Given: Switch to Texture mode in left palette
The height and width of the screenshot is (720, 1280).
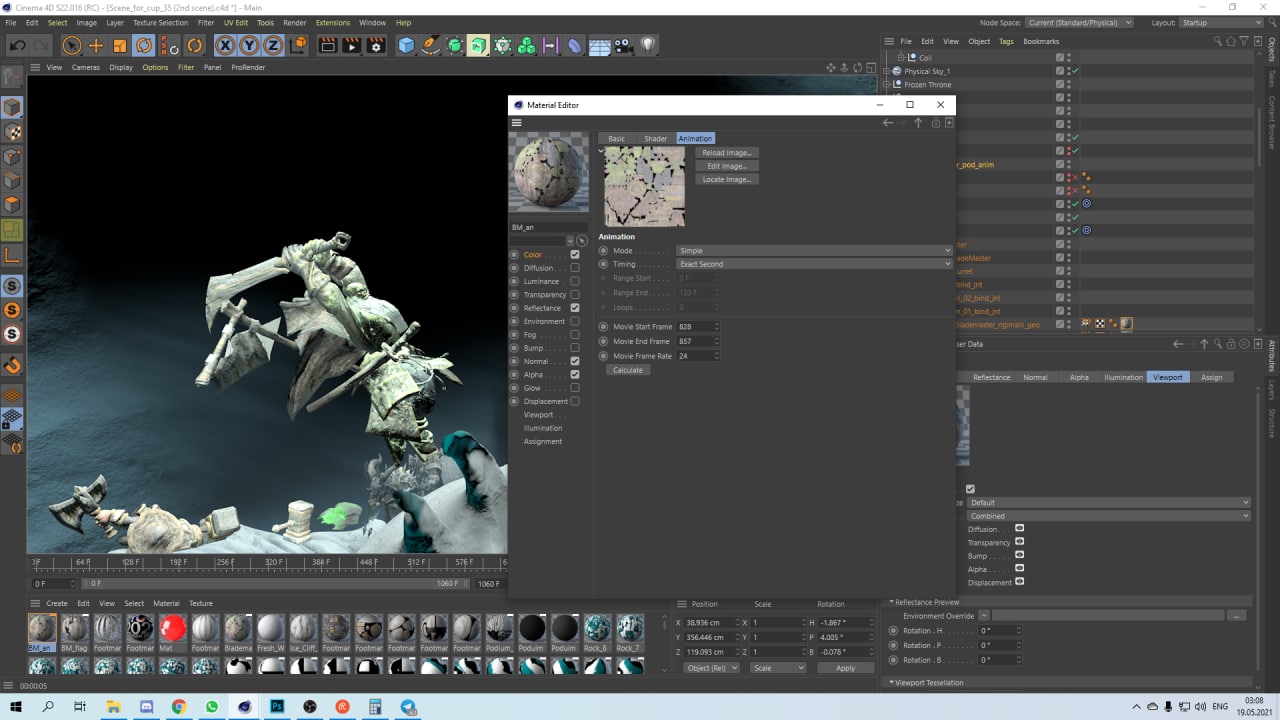Looking at the screenshot, I should pyautogui.click(x=12, y=132).
